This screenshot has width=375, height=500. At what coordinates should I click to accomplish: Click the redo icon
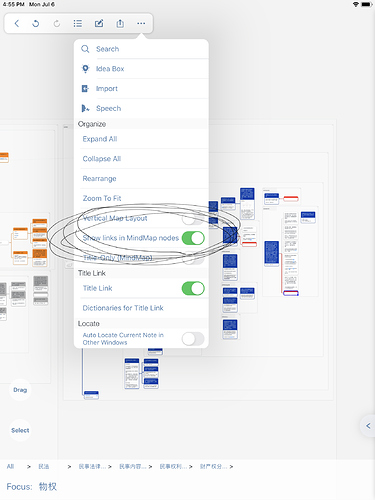point(57,23)
